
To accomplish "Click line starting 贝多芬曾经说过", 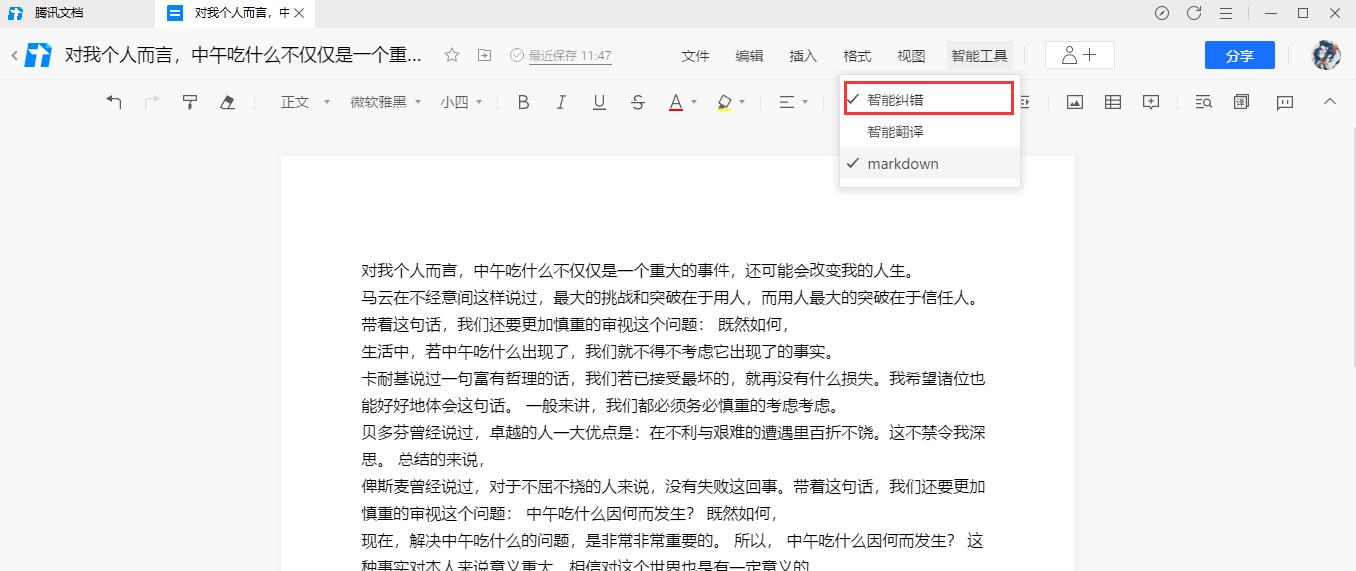I will click(x=673, y=433).
